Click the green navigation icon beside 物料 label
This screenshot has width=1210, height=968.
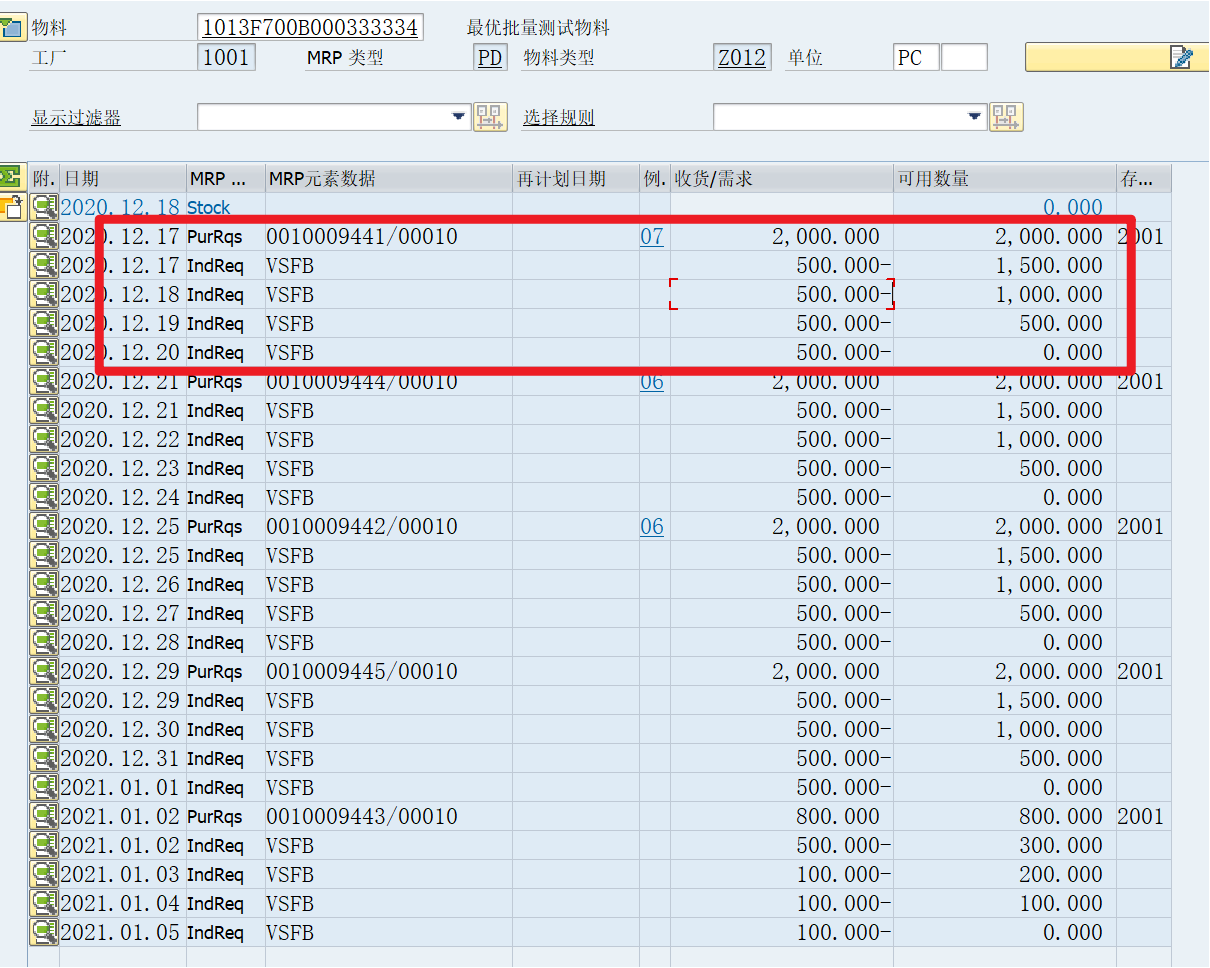click(15, 26)
